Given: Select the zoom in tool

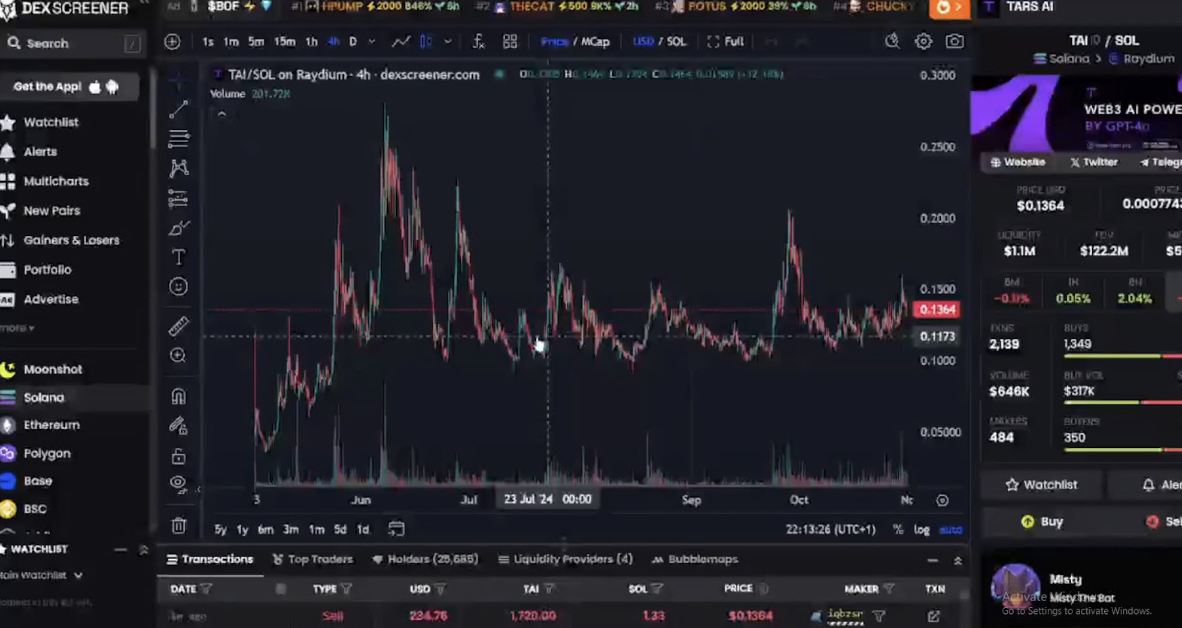Looking at the screenshot, I should [x=178, y=355].
